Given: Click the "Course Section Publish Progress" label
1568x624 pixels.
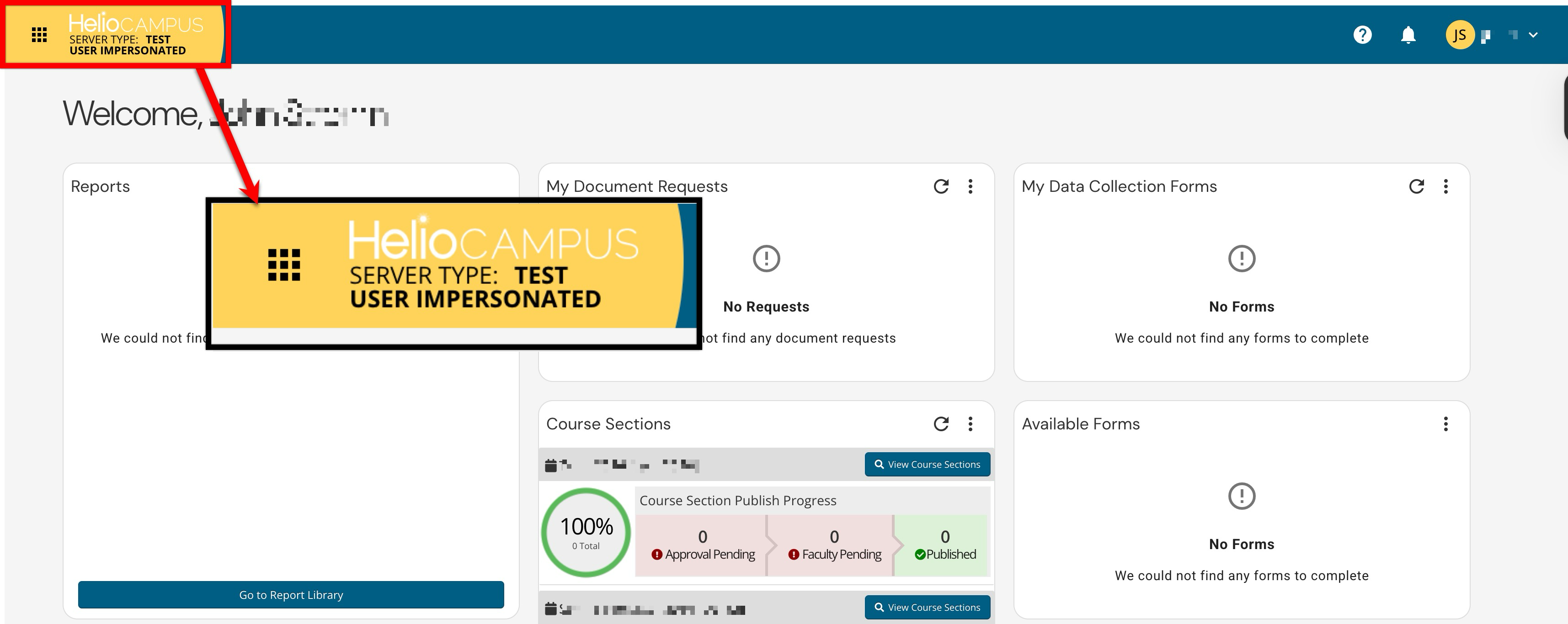Looking at the screenshot, I should tap(738, 501).
